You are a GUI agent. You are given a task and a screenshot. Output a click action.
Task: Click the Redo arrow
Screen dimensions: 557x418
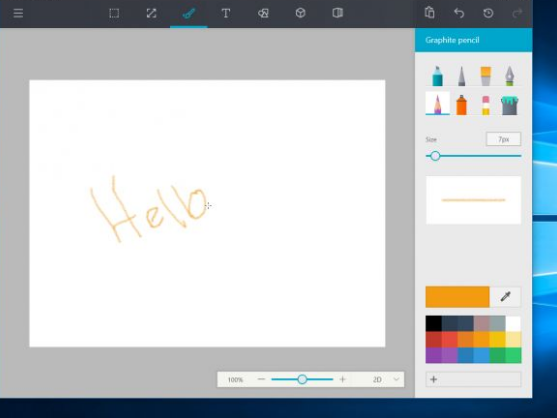click(x=517, y=13)
